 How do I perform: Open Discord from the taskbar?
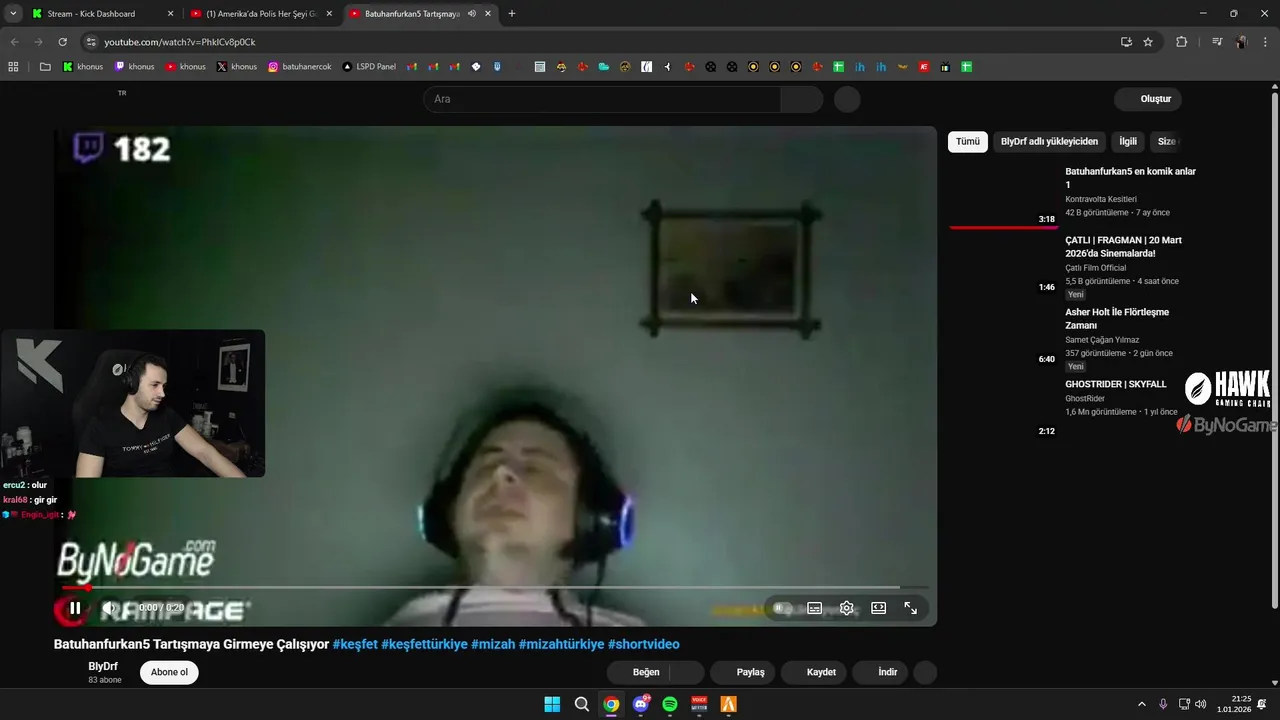[641, 704]
